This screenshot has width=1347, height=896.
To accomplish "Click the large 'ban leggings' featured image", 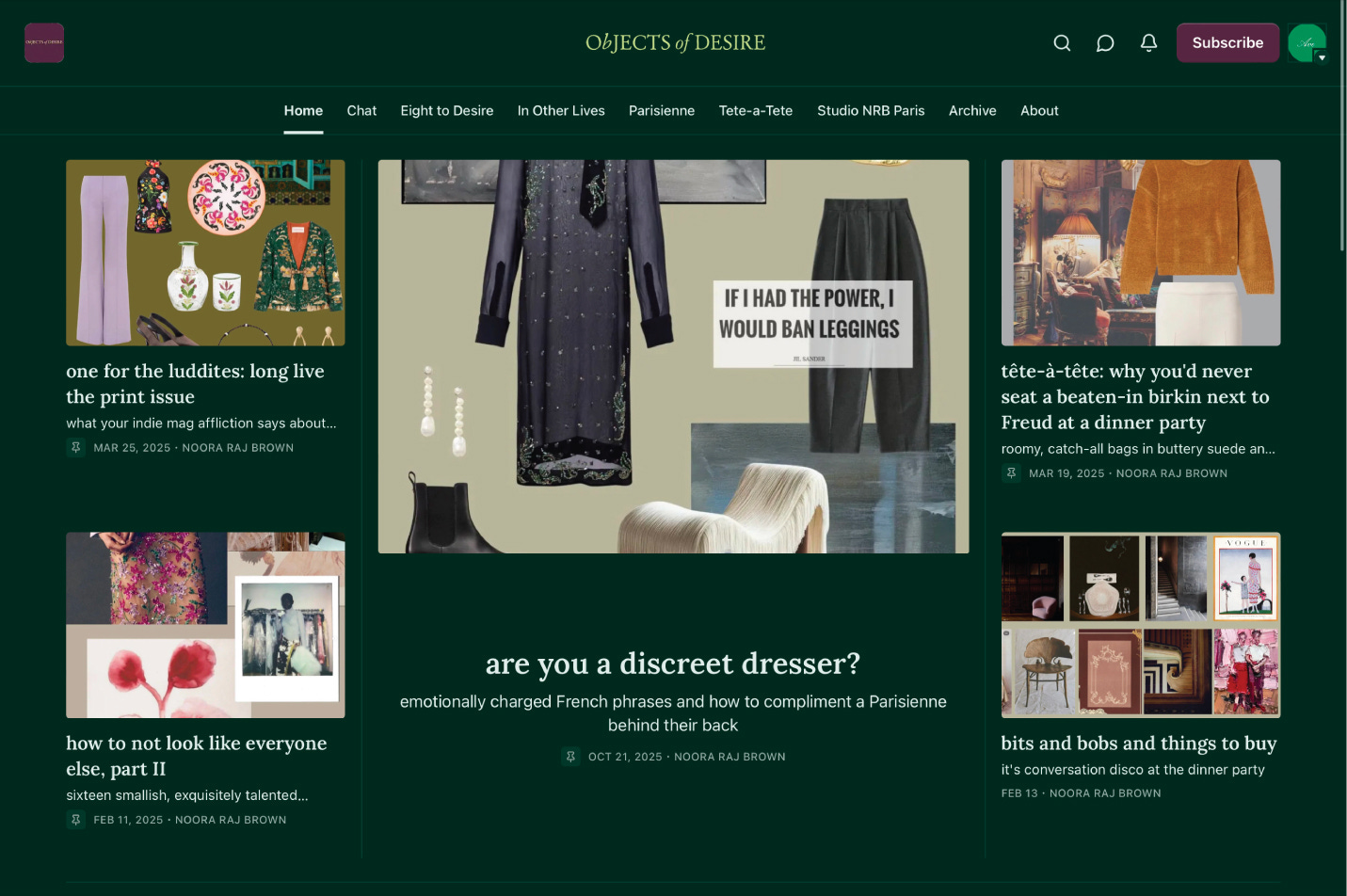I will (673, 356).
